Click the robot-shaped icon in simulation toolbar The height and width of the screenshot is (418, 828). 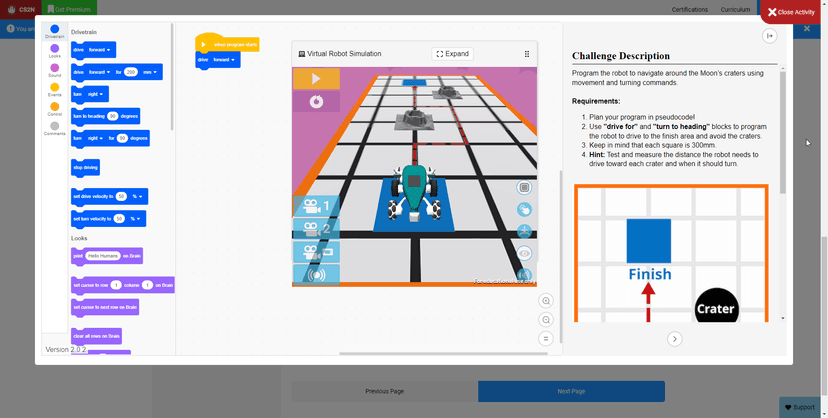coord(524,231)
